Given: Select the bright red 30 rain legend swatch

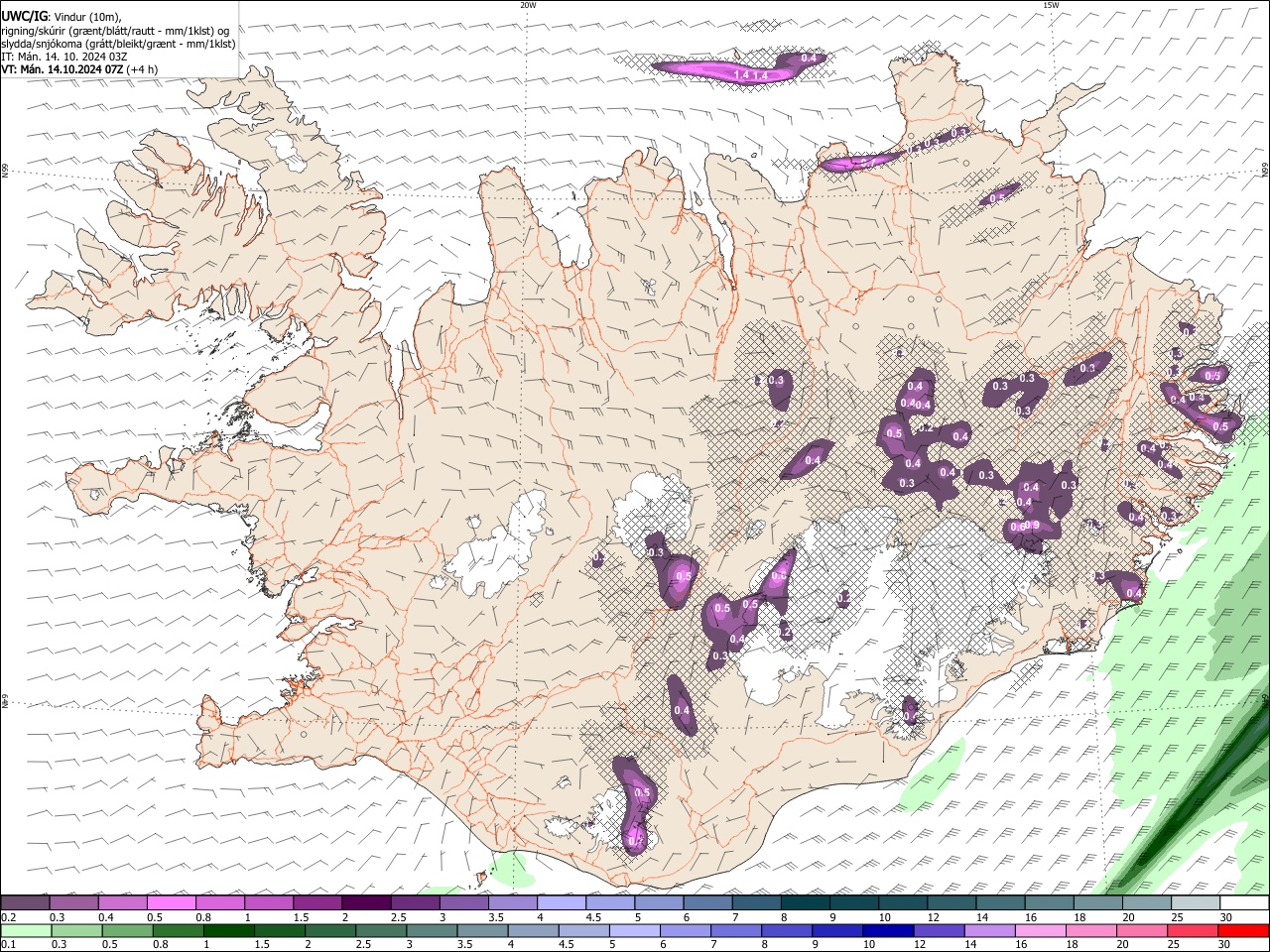Looking at the screenshot, I should [x=1243, y=930].
